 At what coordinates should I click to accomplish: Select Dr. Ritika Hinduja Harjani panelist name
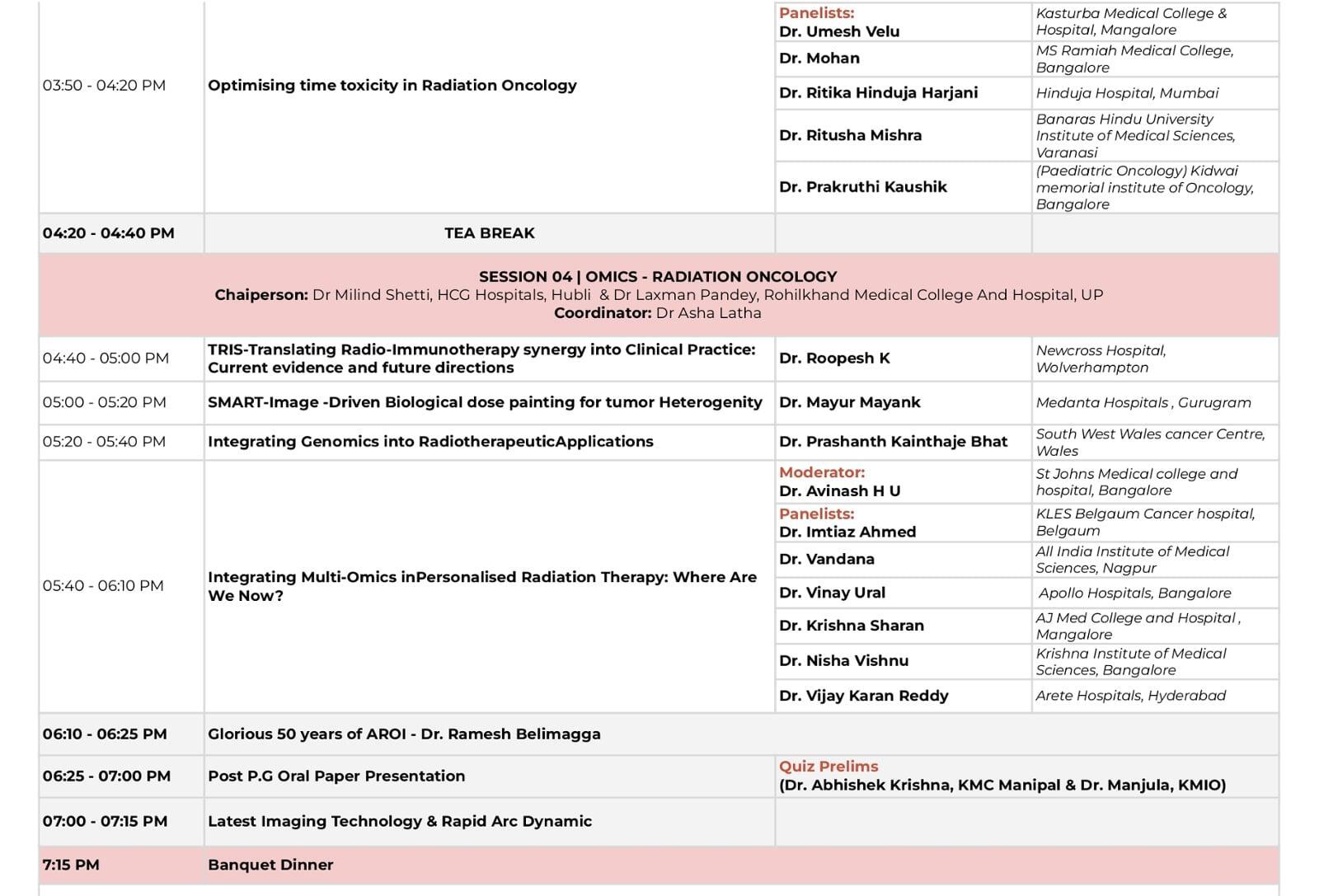pyautogui.click(x=878, y=93)
